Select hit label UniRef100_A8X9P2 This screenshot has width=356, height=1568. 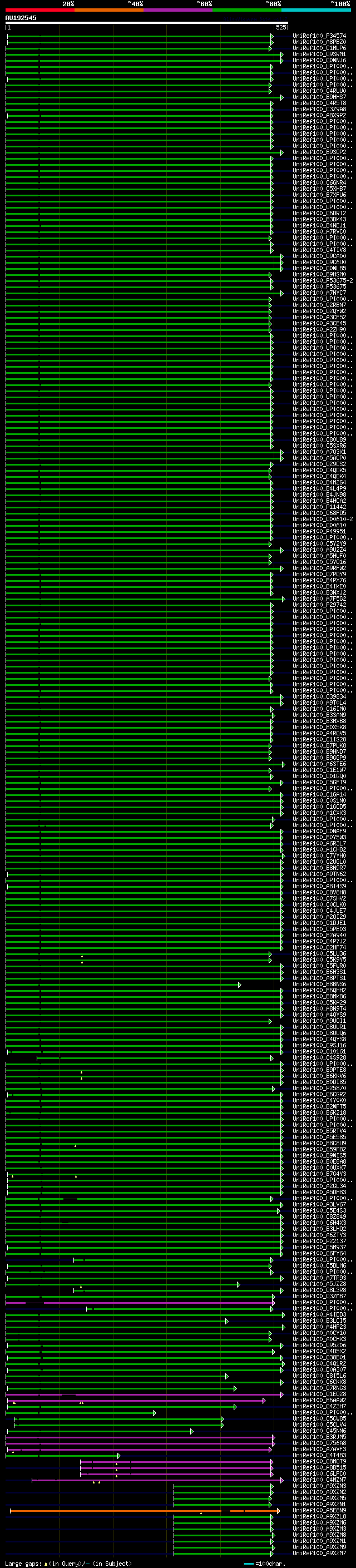[x=319, y=116]
